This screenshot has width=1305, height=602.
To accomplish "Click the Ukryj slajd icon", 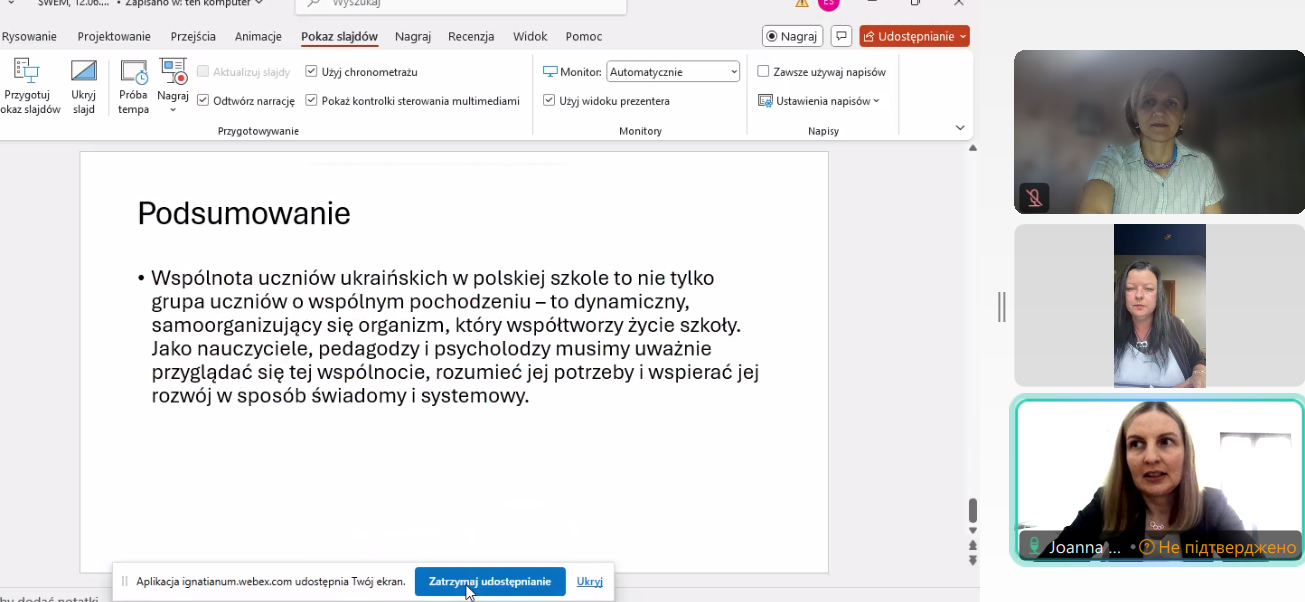I will click(x=84, y=72).
